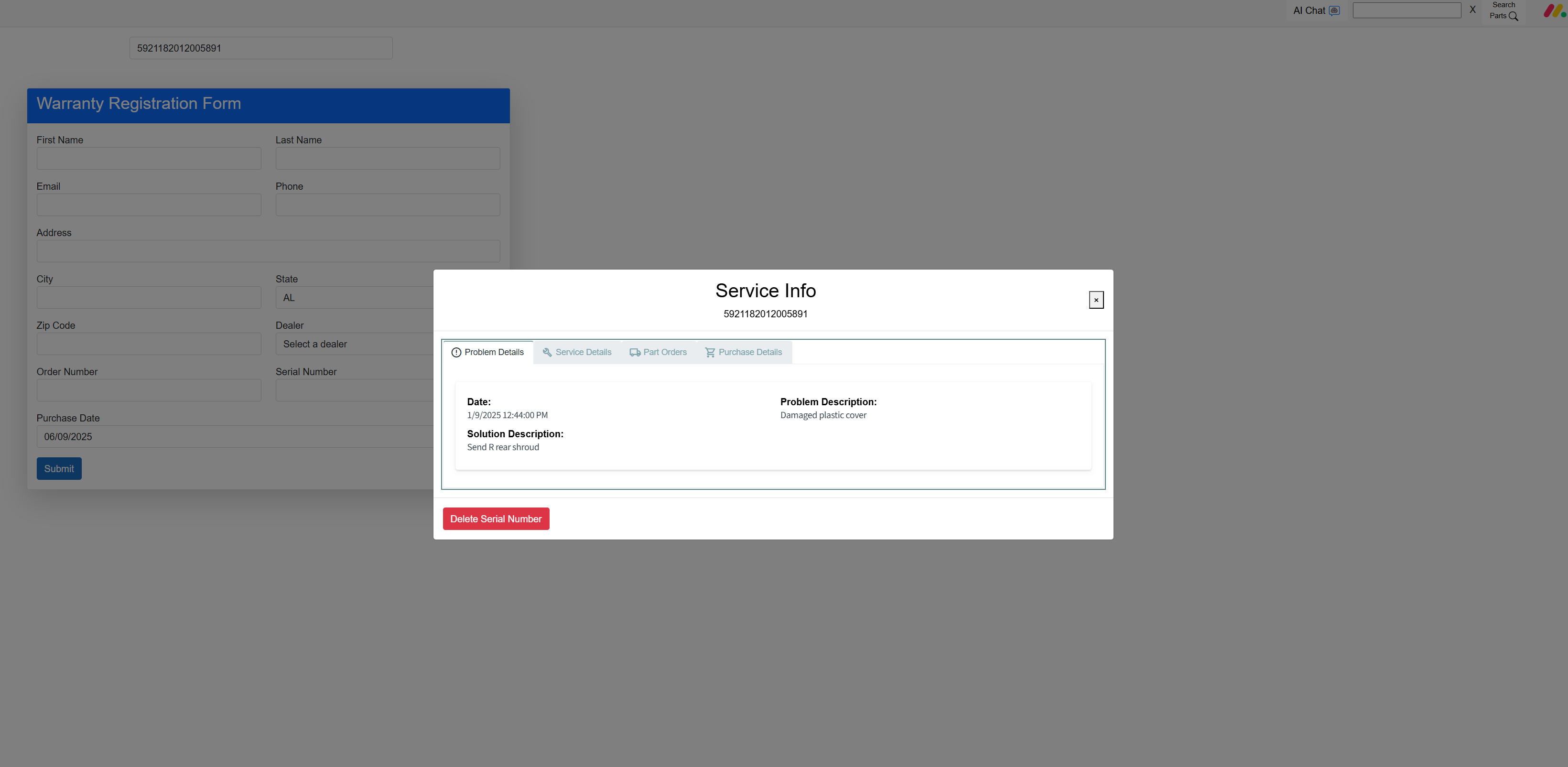This screenshot has width=1568, height=767.
Task: Submit the warranty registration form
Action: tap(59, 469)
